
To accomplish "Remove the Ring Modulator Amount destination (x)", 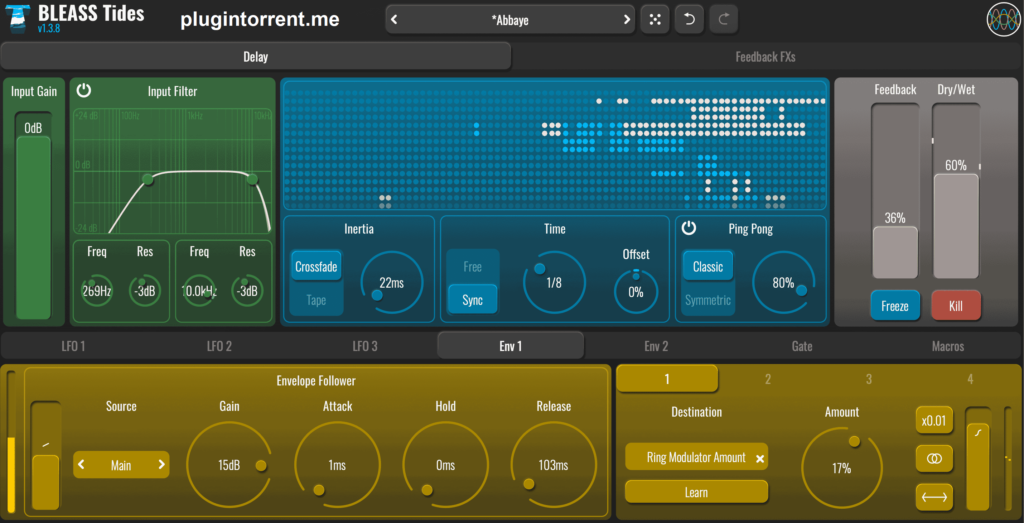I will click(760, 459).
